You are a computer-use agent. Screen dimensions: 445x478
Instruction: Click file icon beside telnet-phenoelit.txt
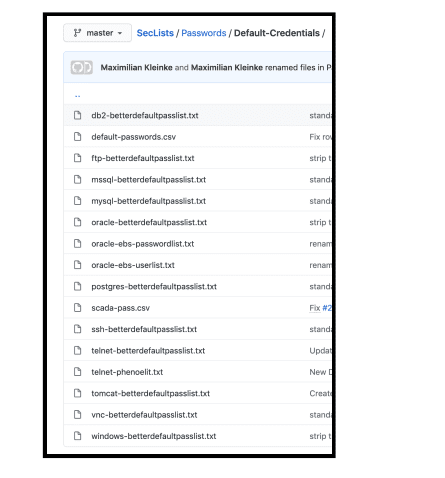click(77, 372)
